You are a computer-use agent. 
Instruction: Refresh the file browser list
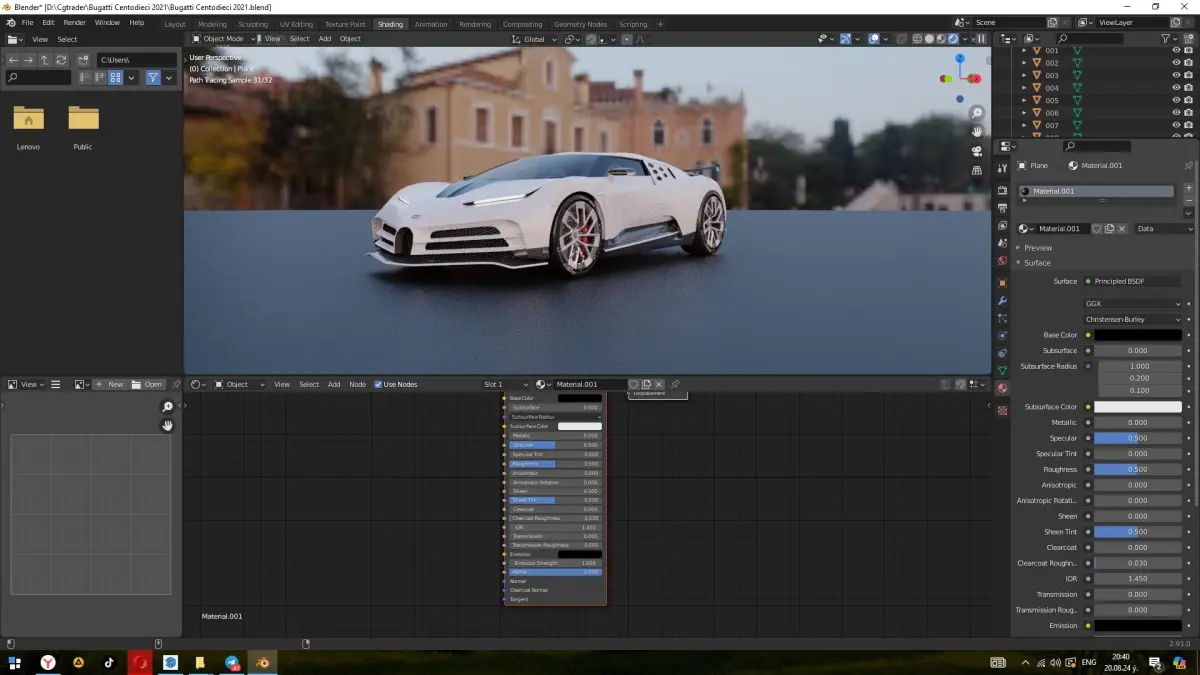coord(61,60)
